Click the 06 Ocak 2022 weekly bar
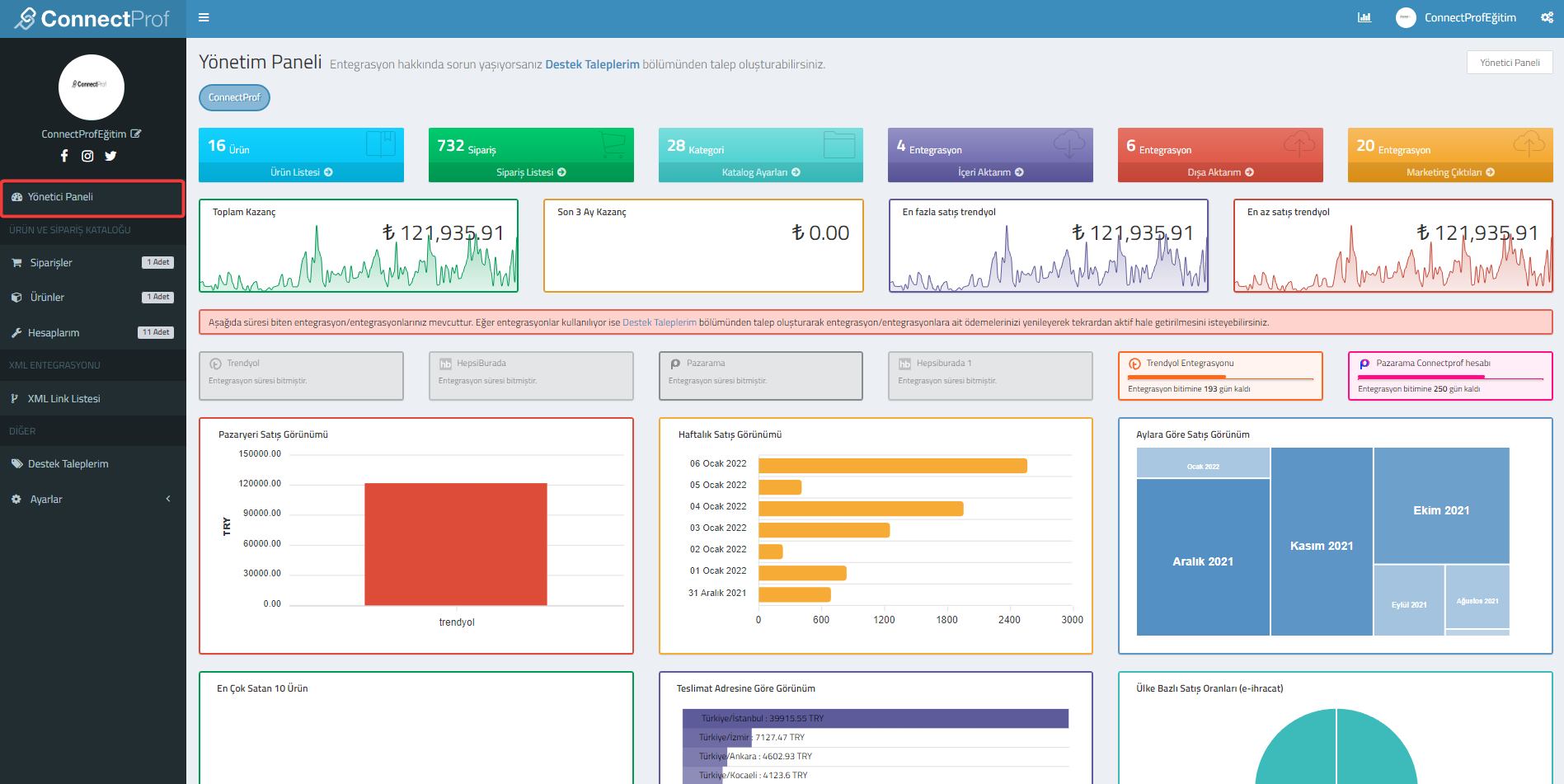Screen dimensions: 1564x784 tap(893, 466)
